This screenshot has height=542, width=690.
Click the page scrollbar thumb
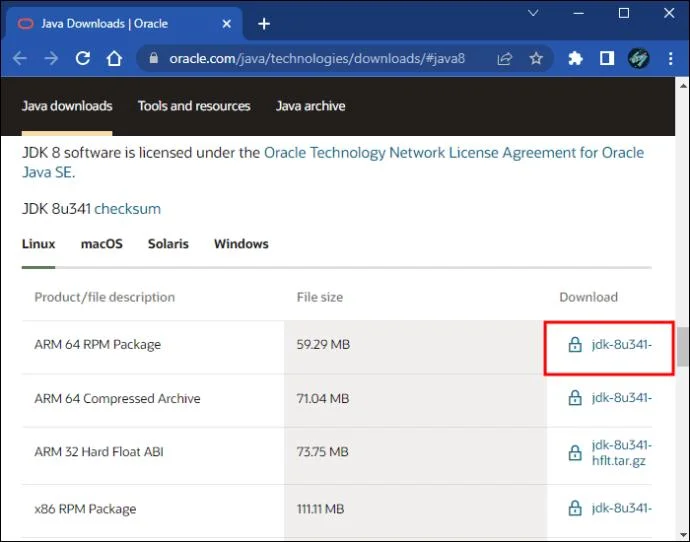point(683,347)
